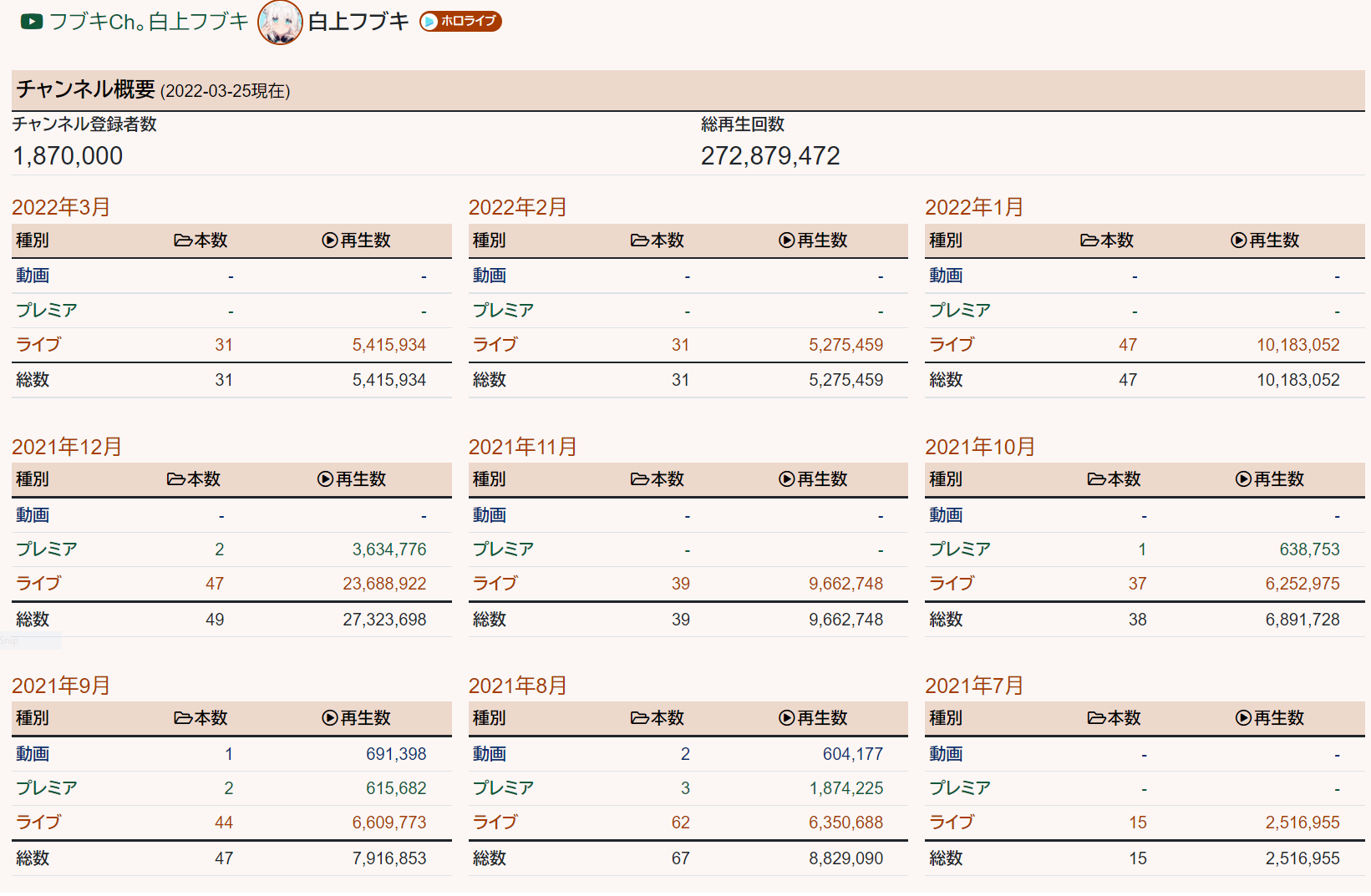Select プレミア row in 2021年12月 table

point(47,549)
